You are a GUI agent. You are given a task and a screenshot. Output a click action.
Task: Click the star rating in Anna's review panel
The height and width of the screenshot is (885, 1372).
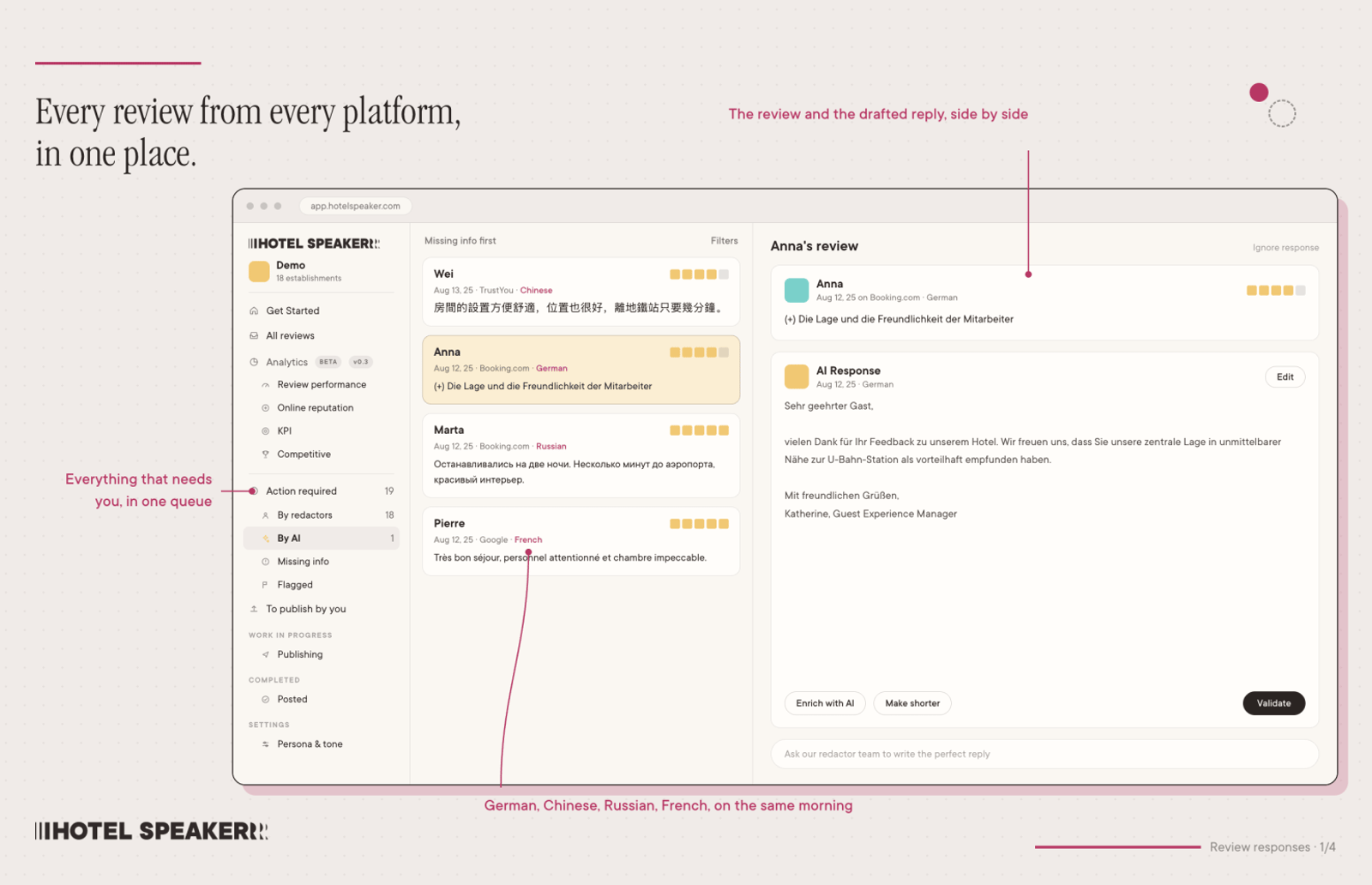click(1276, 291)
